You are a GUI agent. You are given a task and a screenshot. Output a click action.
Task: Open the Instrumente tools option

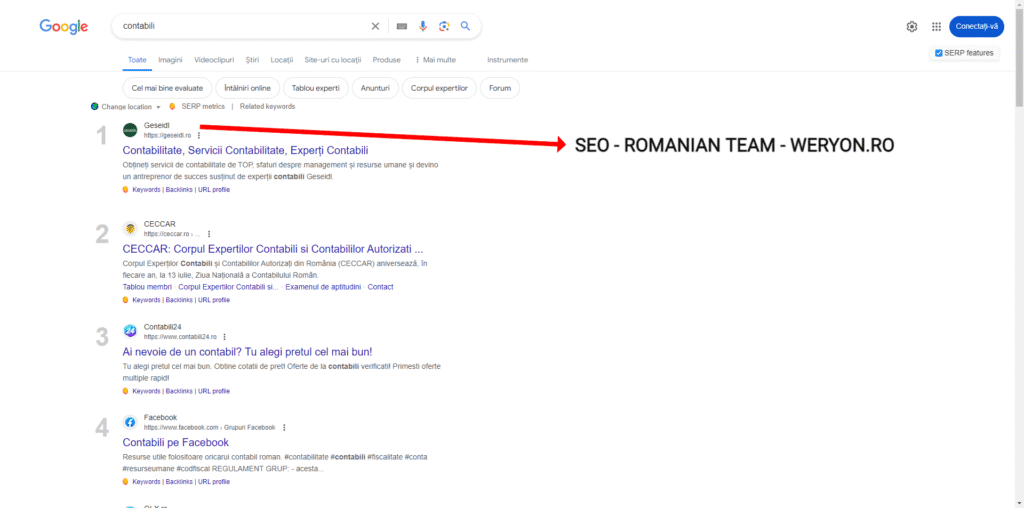click(x=507, y=59)
